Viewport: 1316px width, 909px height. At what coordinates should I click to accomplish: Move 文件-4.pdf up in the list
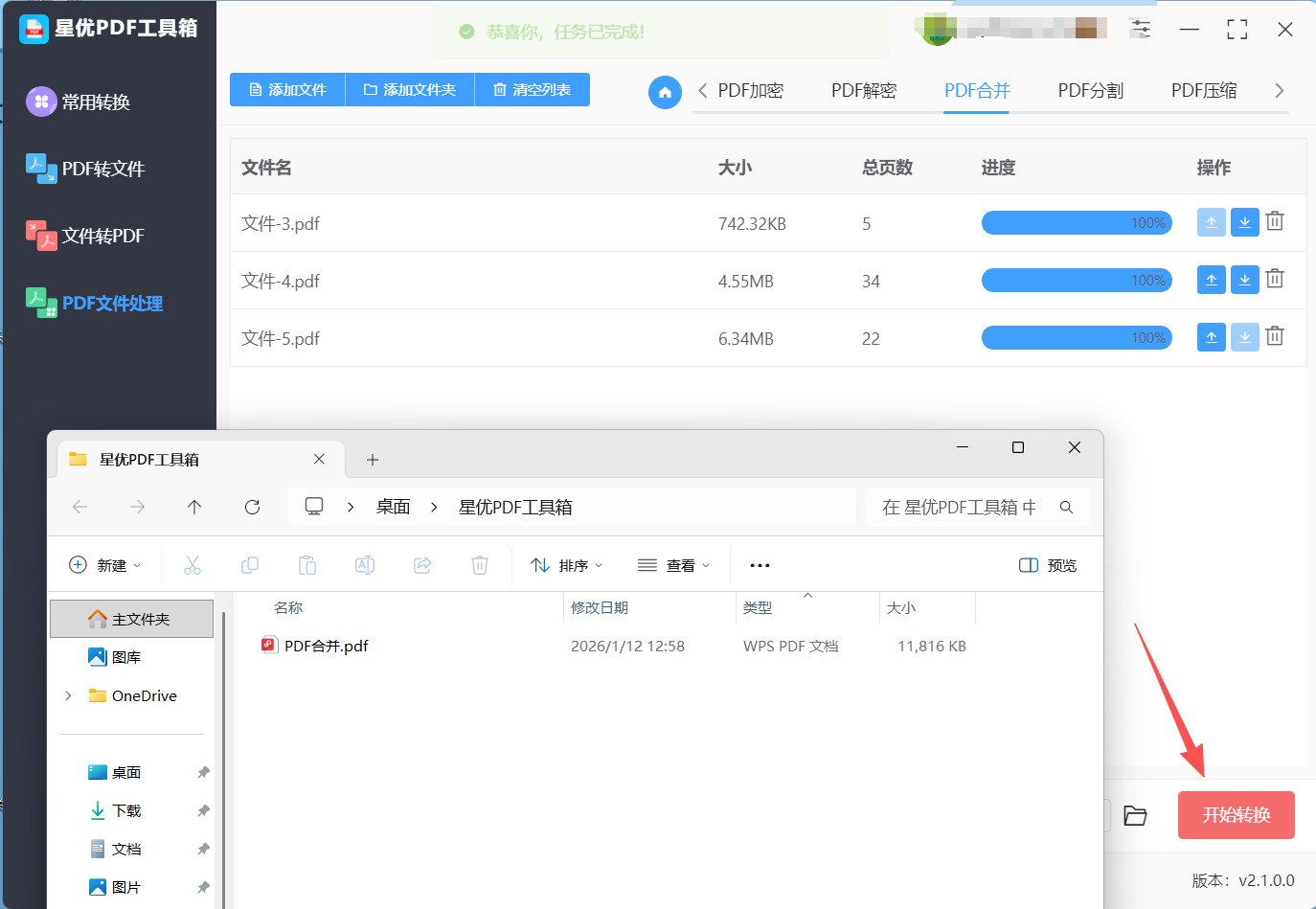[x=1211, y=280]
